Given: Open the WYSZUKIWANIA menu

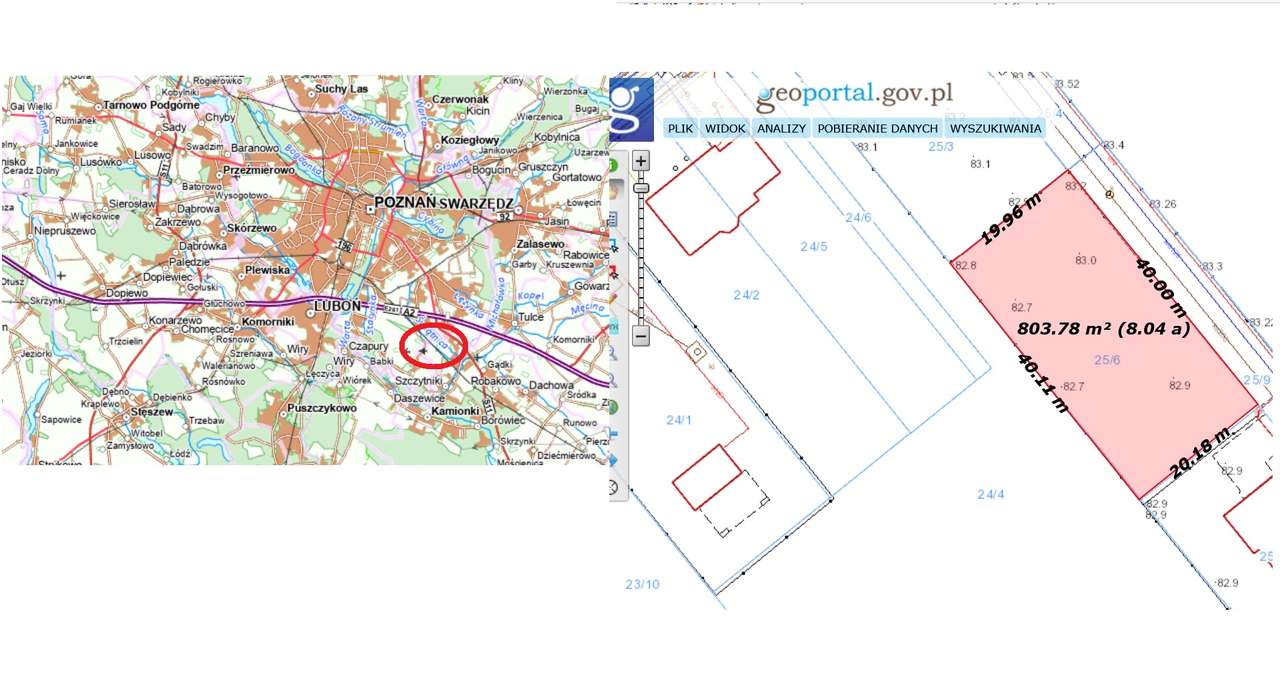Looking at the screenshot, I should [995, 129].
